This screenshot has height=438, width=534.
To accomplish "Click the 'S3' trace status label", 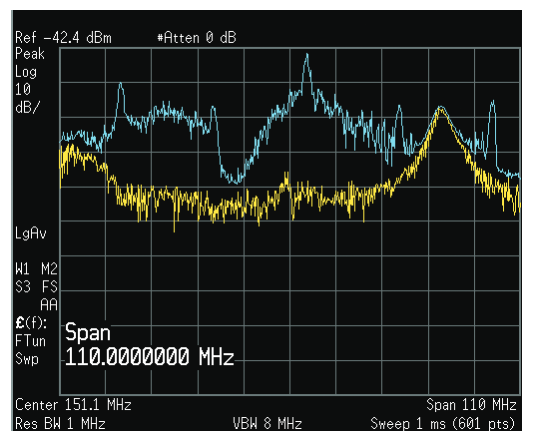I will [x=23, y=287].
